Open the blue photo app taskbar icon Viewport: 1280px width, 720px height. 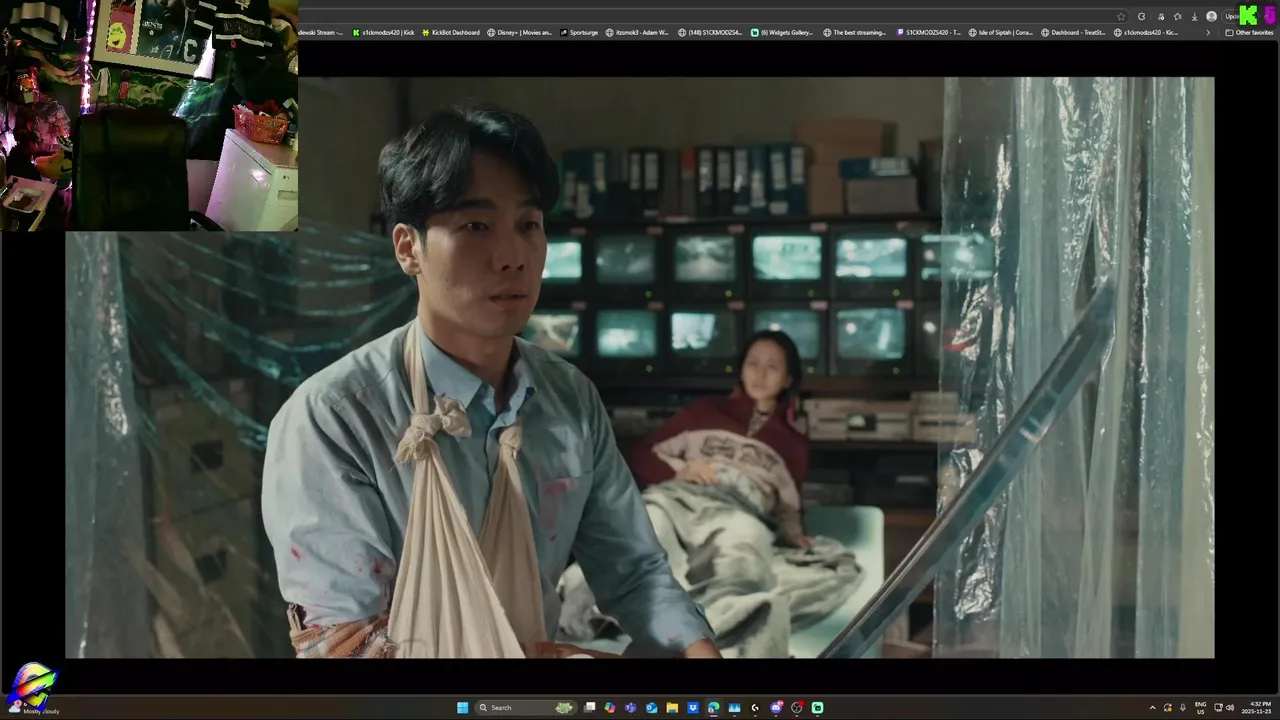734,707
